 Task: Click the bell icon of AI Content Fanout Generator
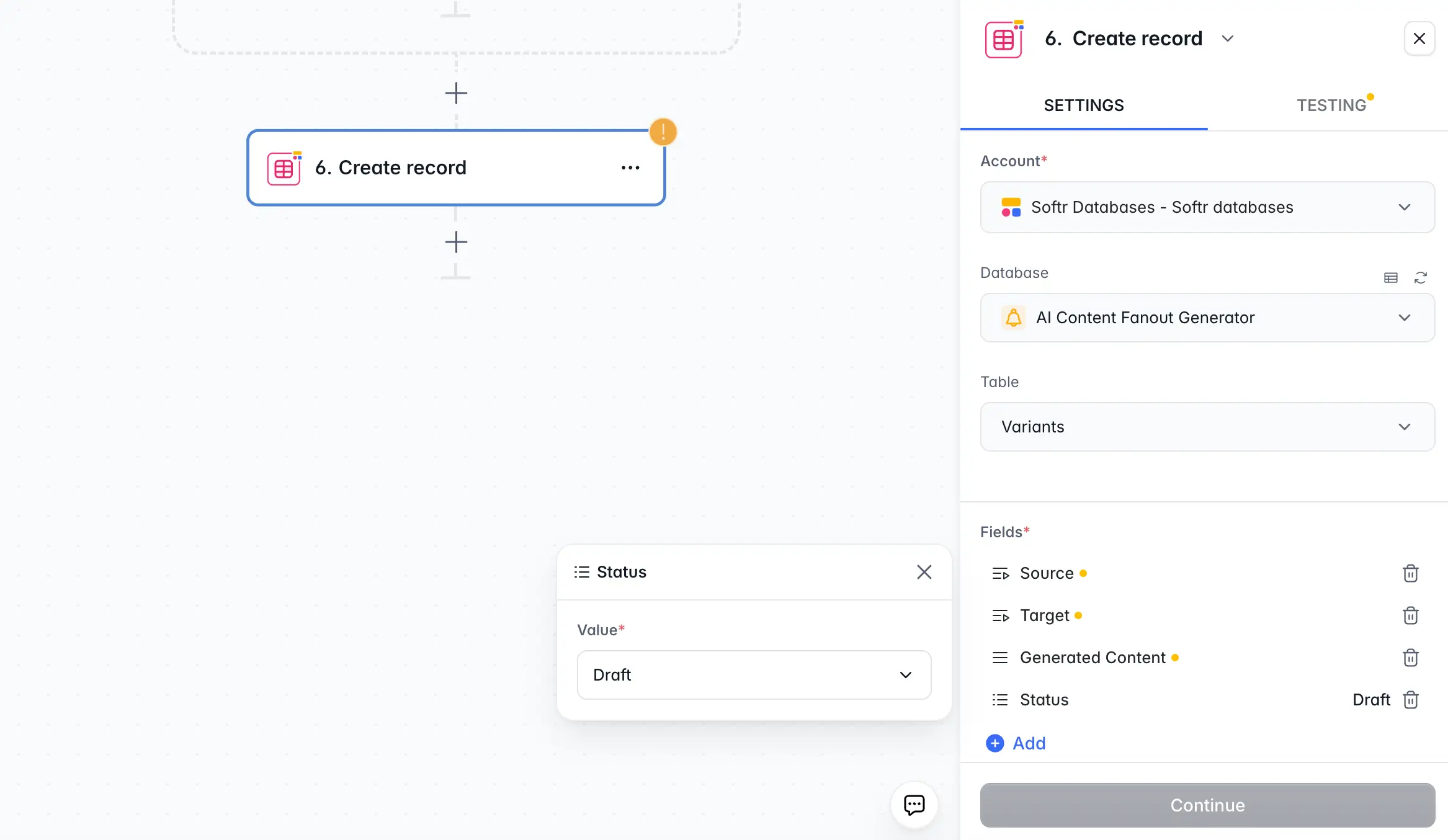(x=1013, y=318)
